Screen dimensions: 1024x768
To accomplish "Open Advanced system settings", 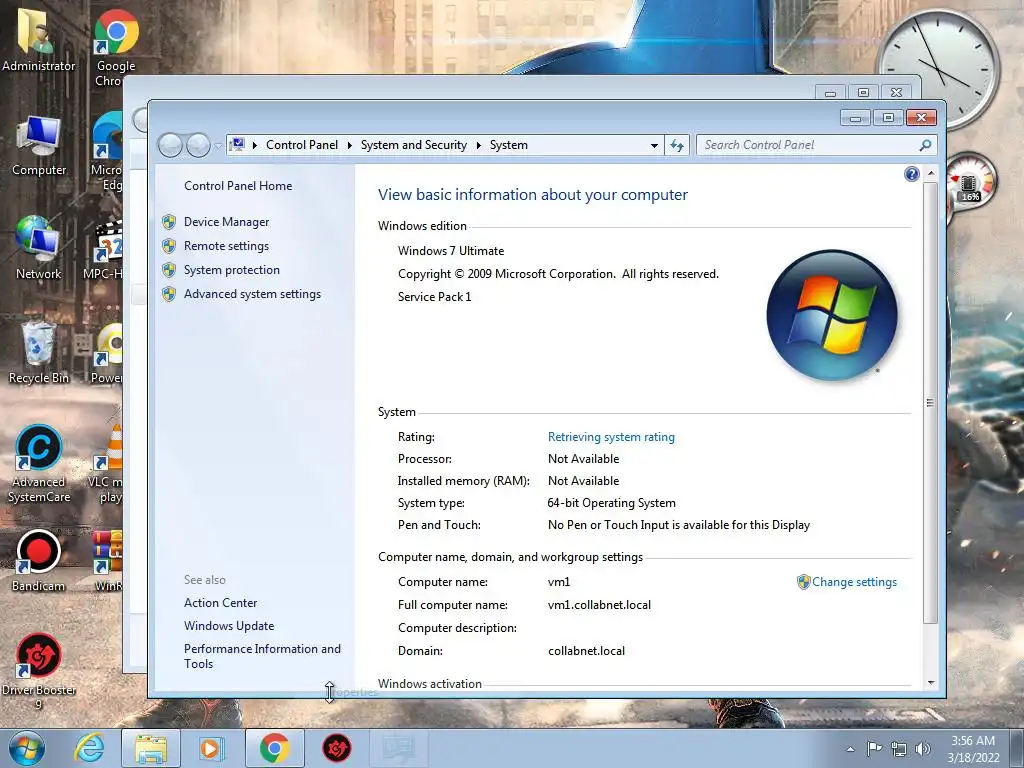I will (252, 294).
